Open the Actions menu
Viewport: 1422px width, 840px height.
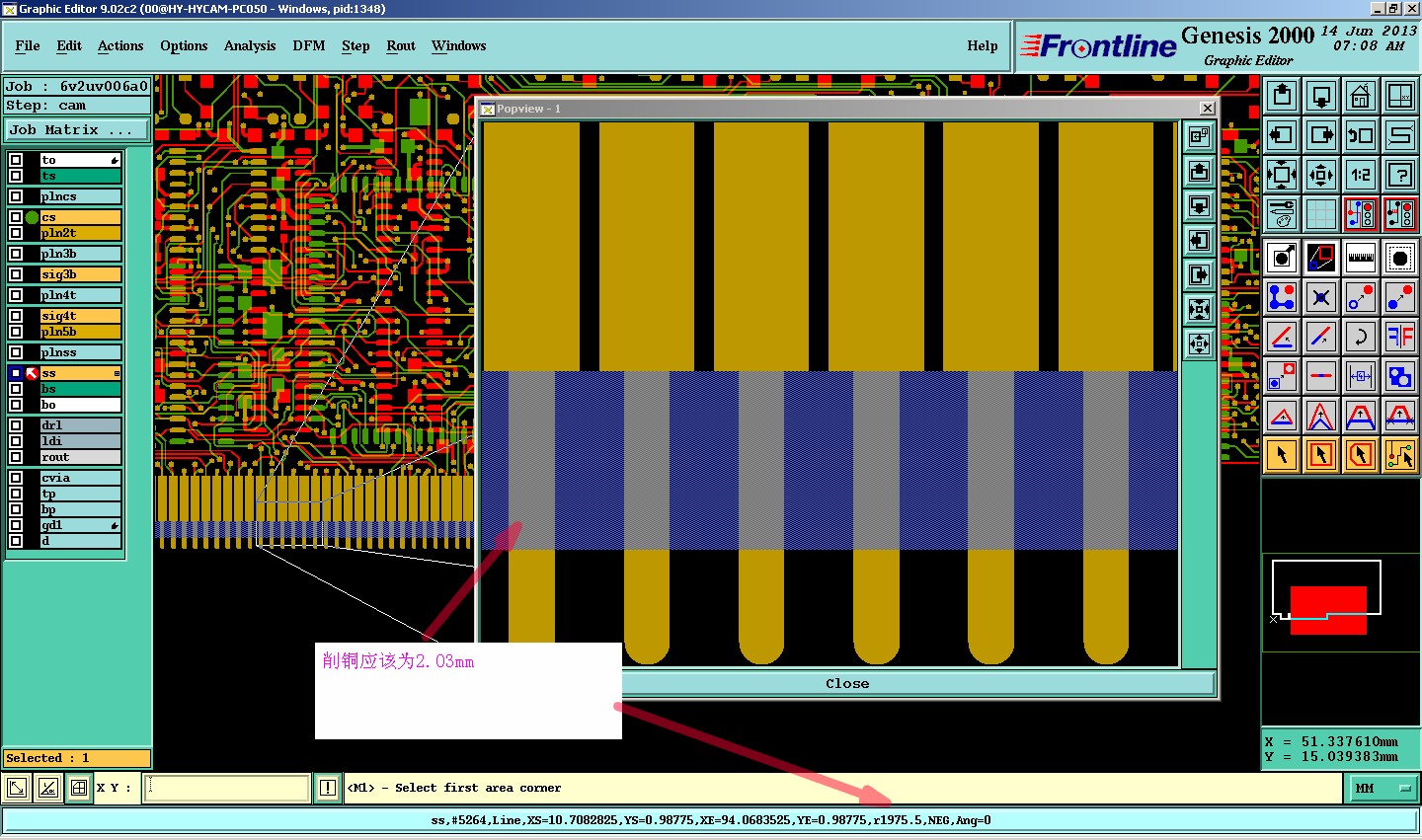coord(120,45)
